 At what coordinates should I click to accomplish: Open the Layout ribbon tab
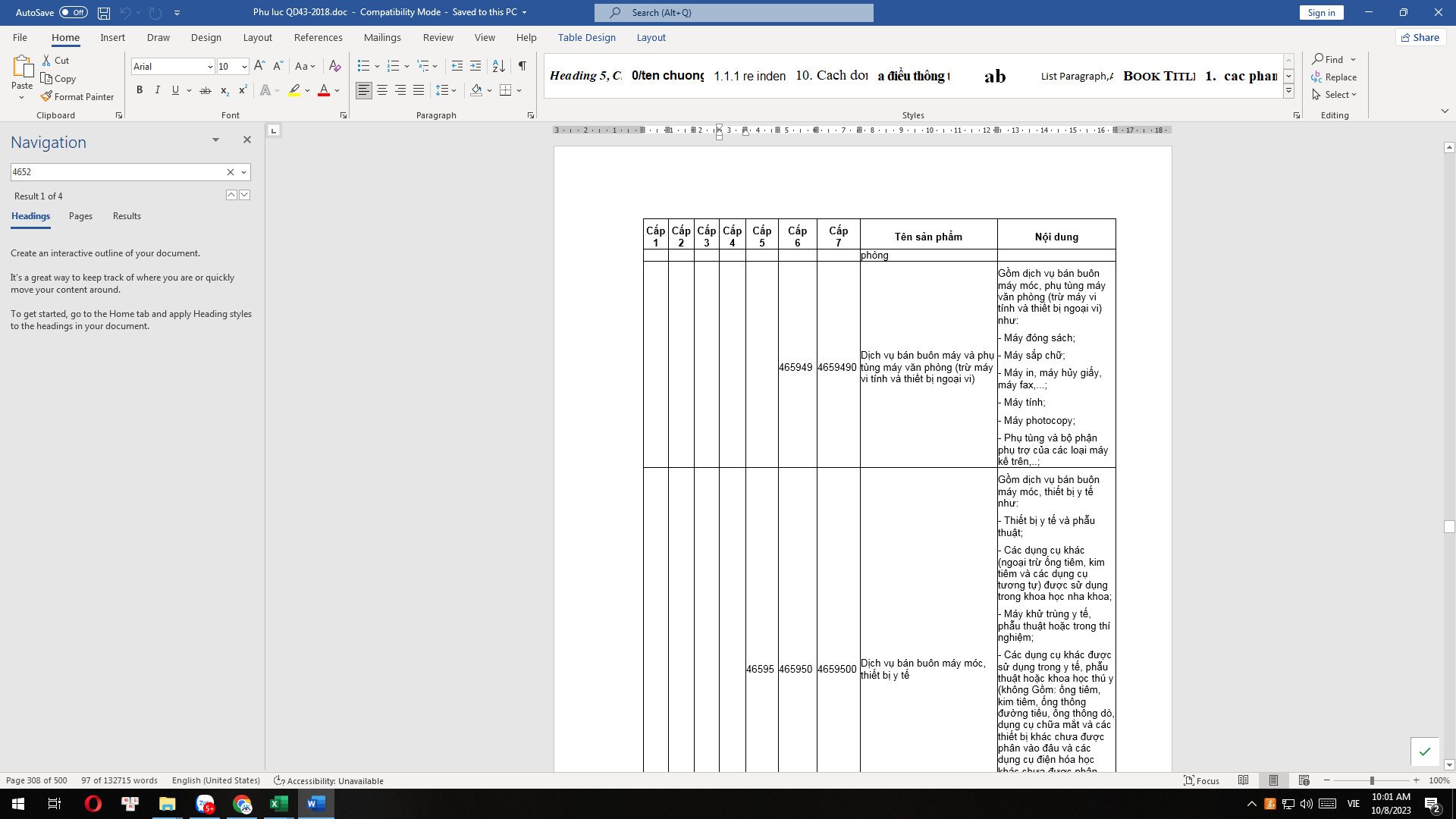tap(257, 37)
